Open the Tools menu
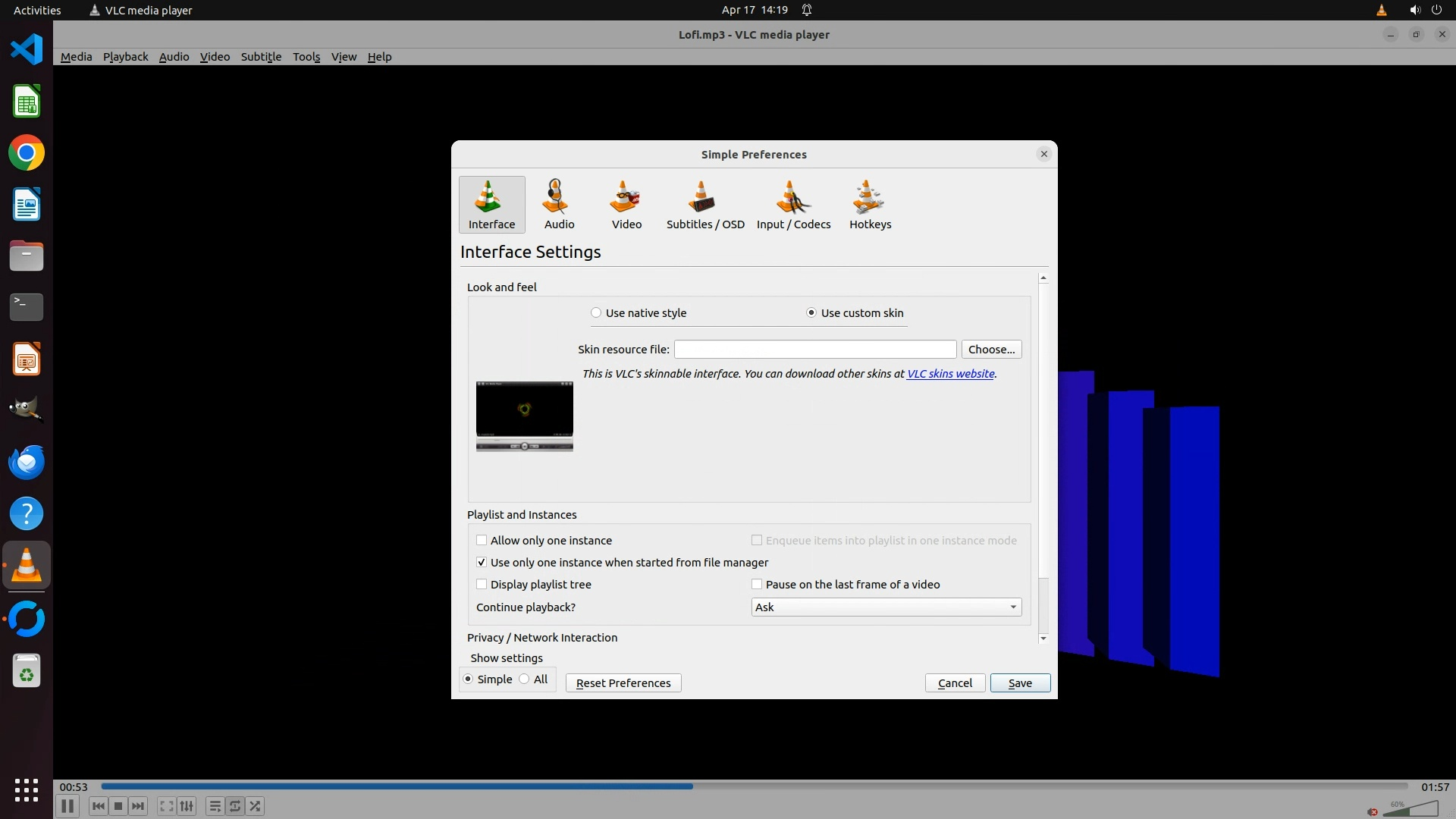The width and height of the screenshot is (1456, 819). tap(306, 57)
